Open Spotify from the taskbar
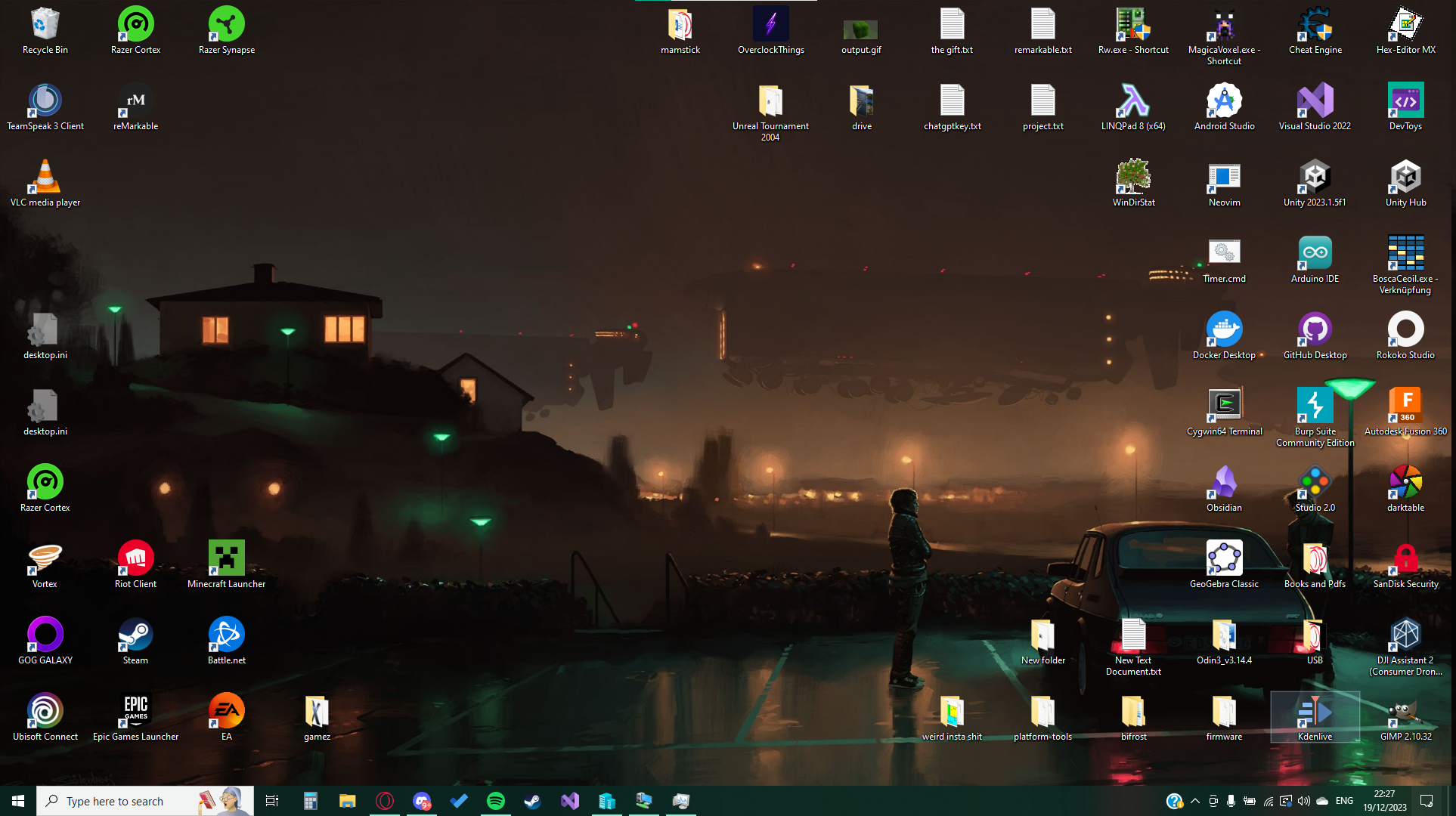 (x=496, y=801)
